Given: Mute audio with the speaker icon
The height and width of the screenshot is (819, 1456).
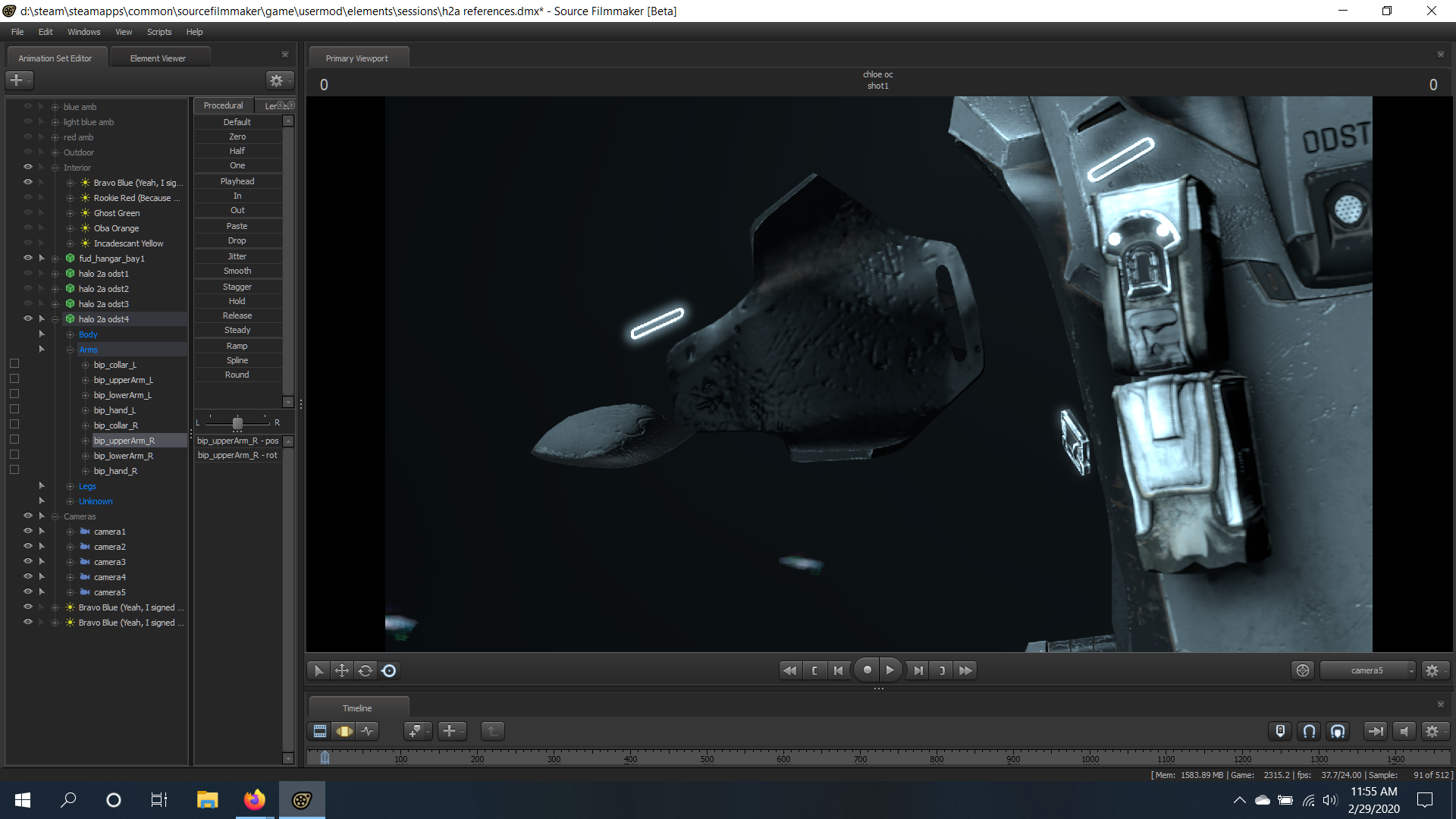Looking at the screenshot, I should coord(1404,731).
